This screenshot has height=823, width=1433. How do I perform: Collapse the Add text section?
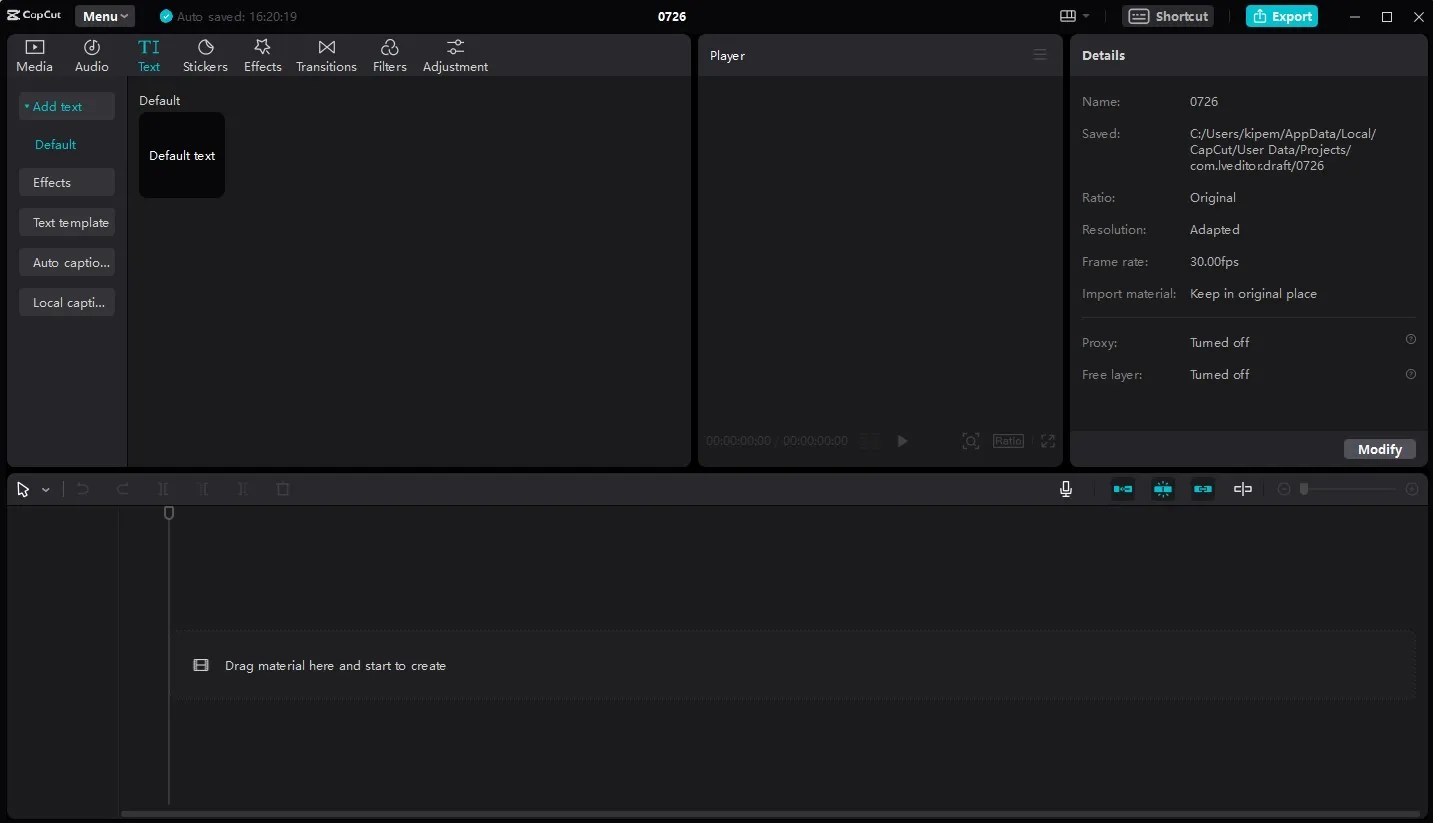[66, 106]
